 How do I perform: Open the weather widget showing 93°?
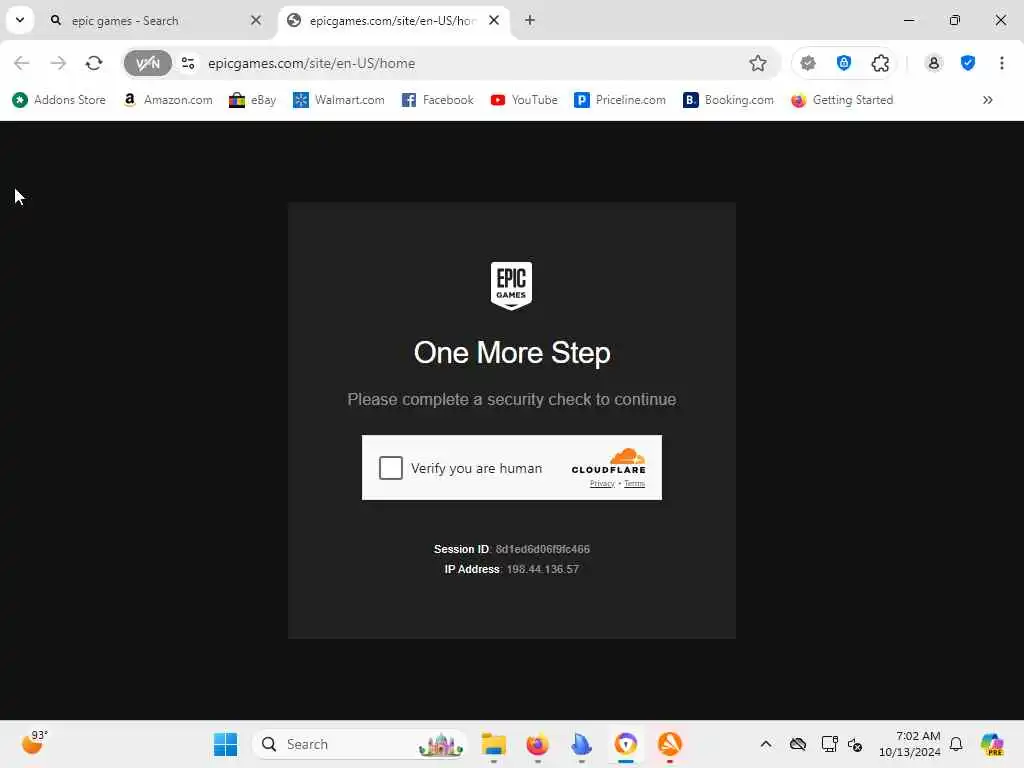tap(34, 743)
